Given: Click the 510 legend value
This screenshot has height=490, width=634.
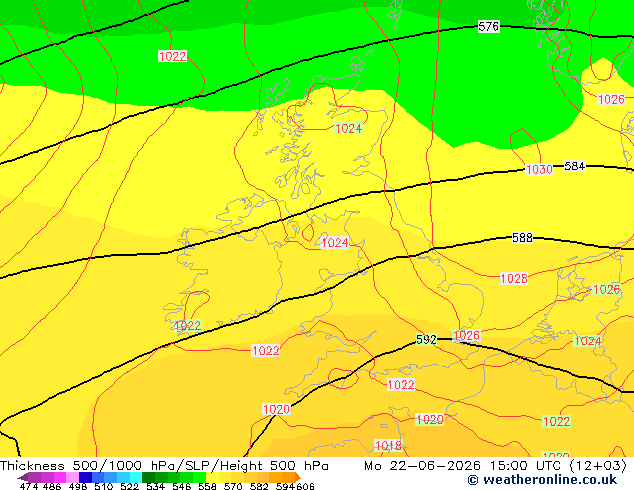Looking at the screenshot, I should [x=104, y=486].
